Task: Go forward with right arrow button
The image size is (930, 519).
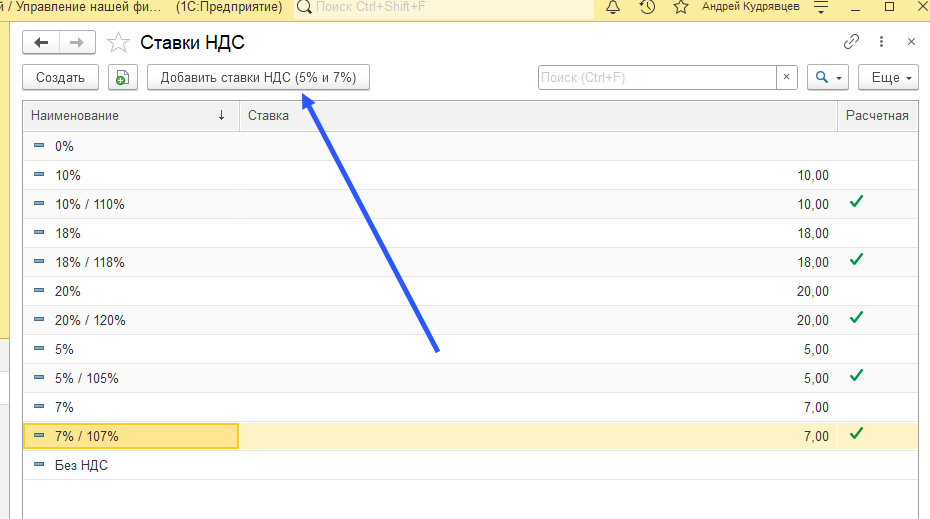Action: [77, 42]
